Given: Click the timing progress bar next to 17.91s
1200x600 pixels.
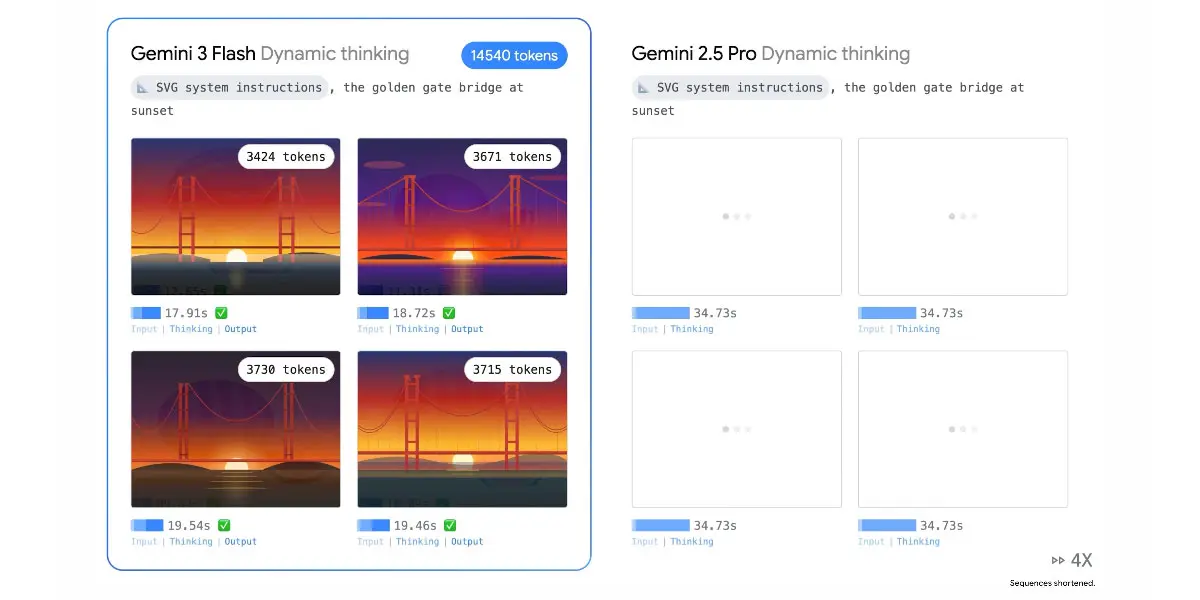Looking at the screenshot, I should click(x=146, y=313).
